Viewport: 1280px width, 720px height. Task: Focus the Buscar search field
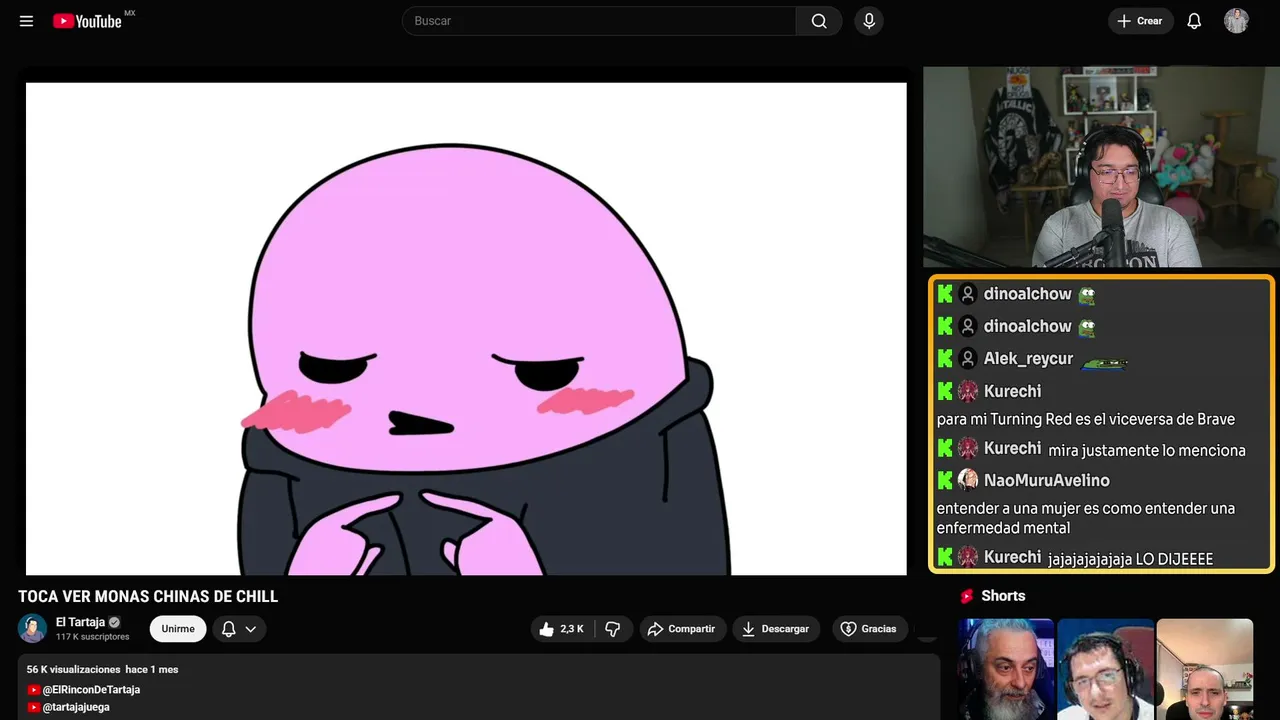[x=599, y=21]
